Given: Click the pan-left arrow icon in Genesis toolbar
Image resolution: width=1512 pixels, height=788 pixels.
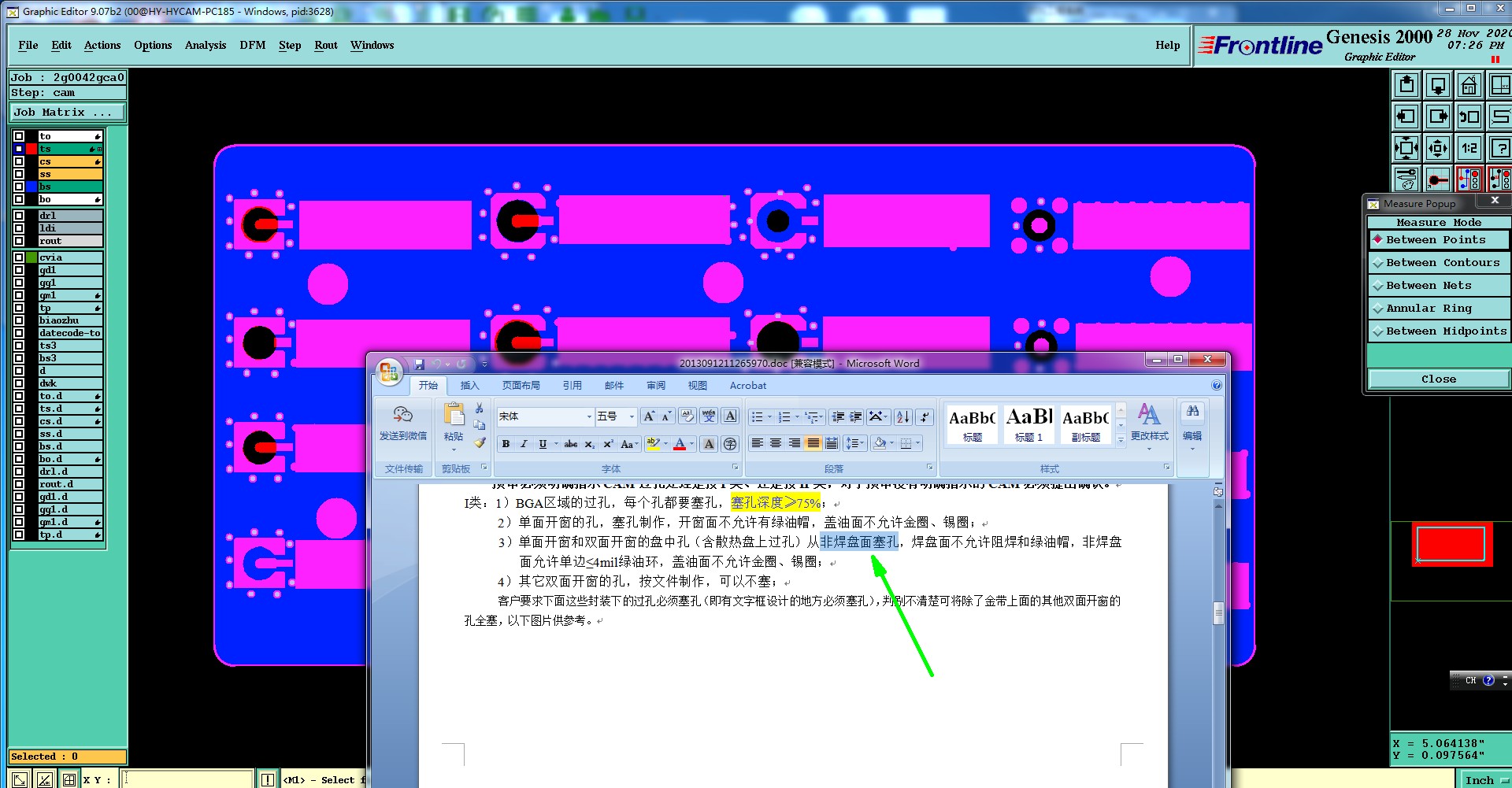Looking at the screenshot, I should click(x=1406, y=117).
